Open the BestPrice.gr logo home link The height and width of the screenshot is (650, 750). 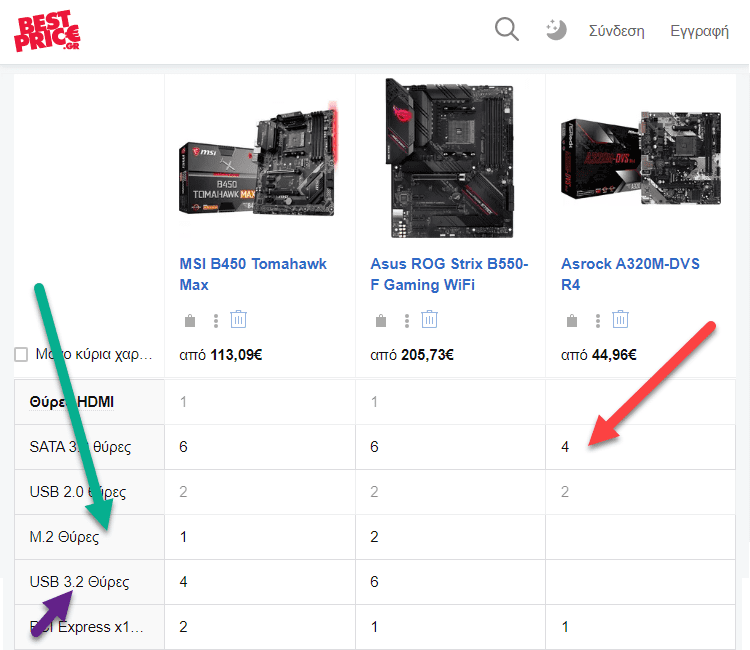point(47,31)
